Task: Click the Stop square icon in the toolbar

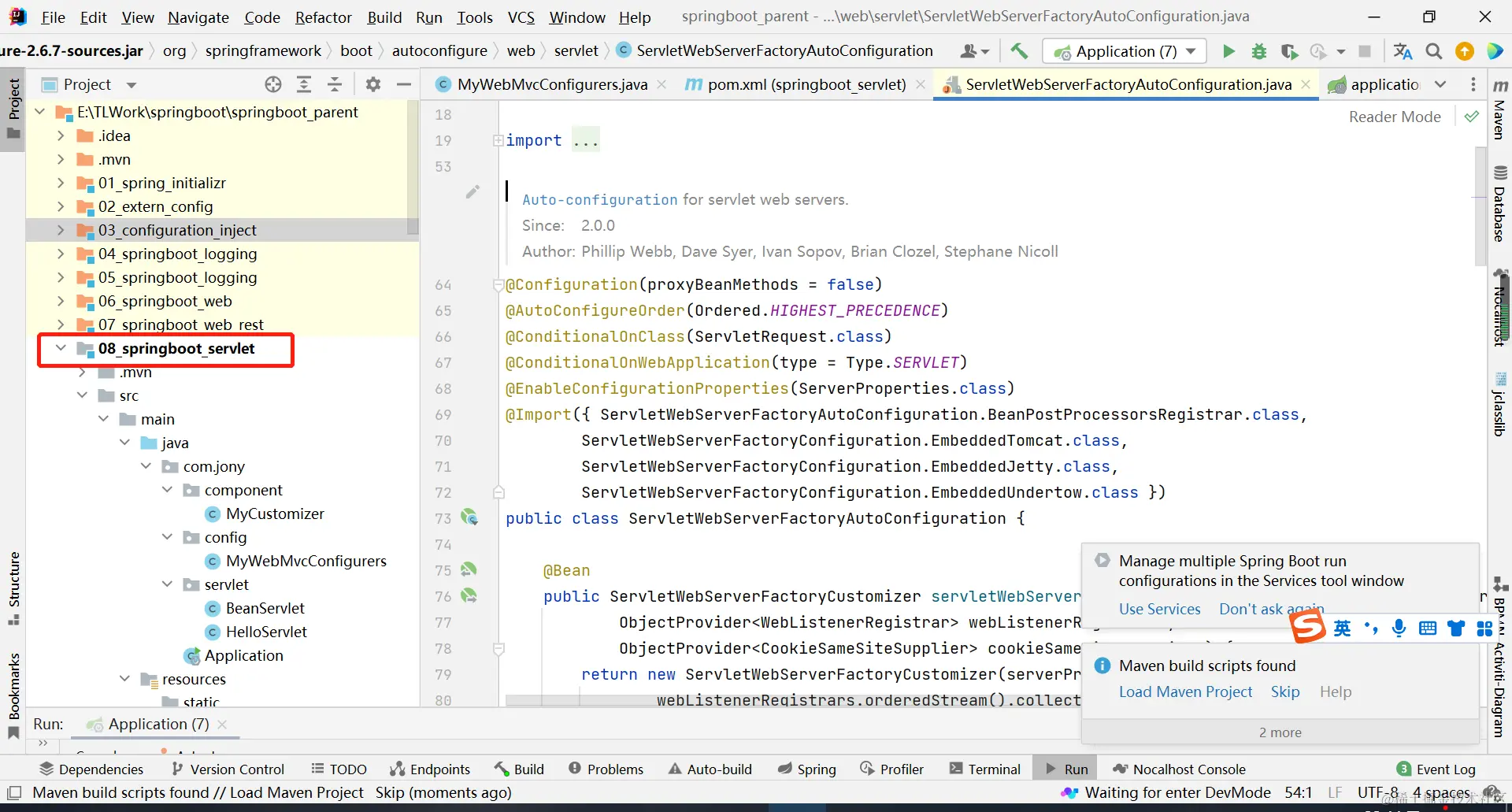Action: click(x=1365, y=51)
